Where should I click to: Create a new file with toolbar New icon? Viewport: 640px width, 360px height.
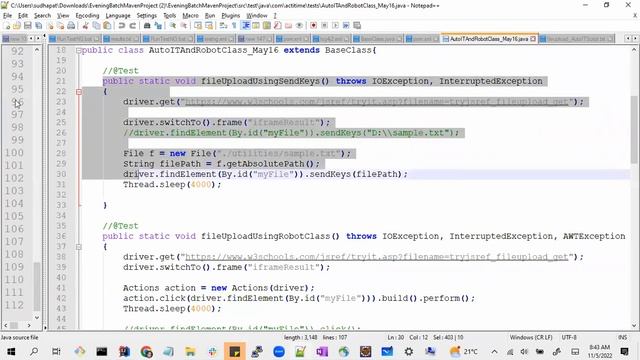coord(7,25)
